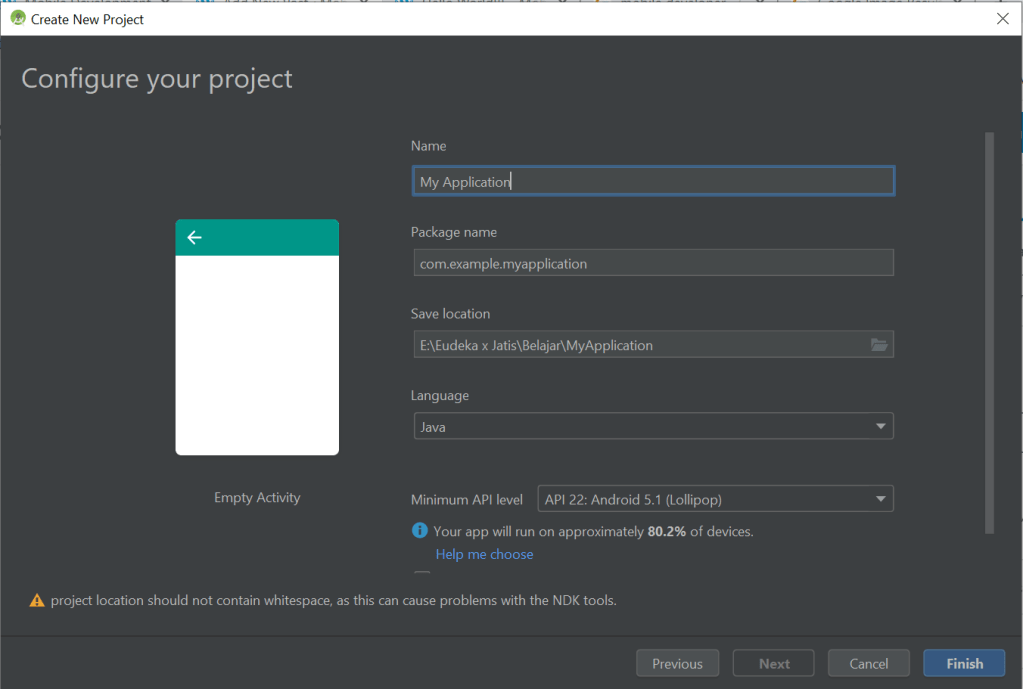Click the whitespace warning message text
Viewport: 1023px width, 689px height.
click(x=333, y=601)
